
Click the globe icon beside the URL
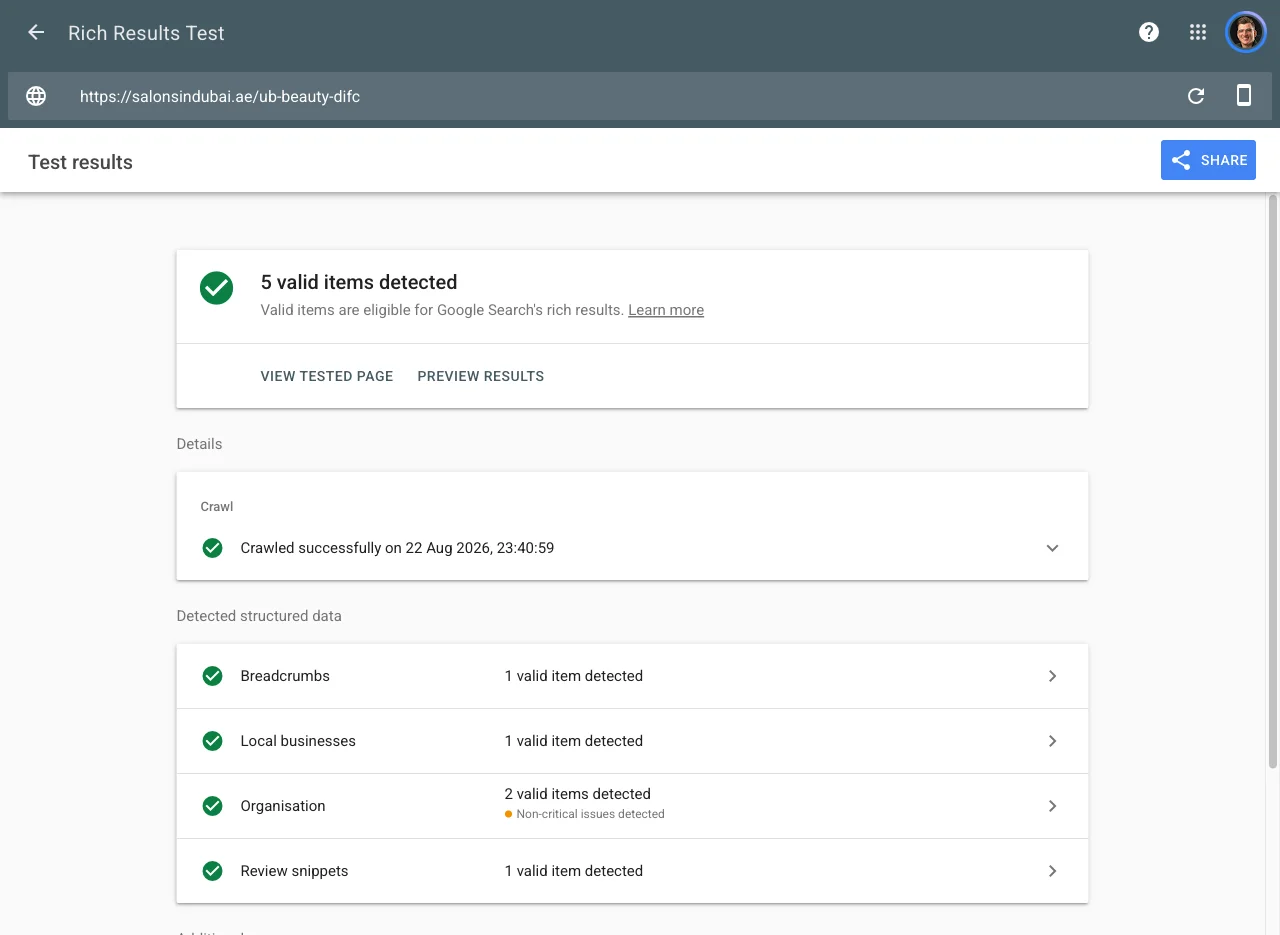pyautogui.click(x=36, y=96)
